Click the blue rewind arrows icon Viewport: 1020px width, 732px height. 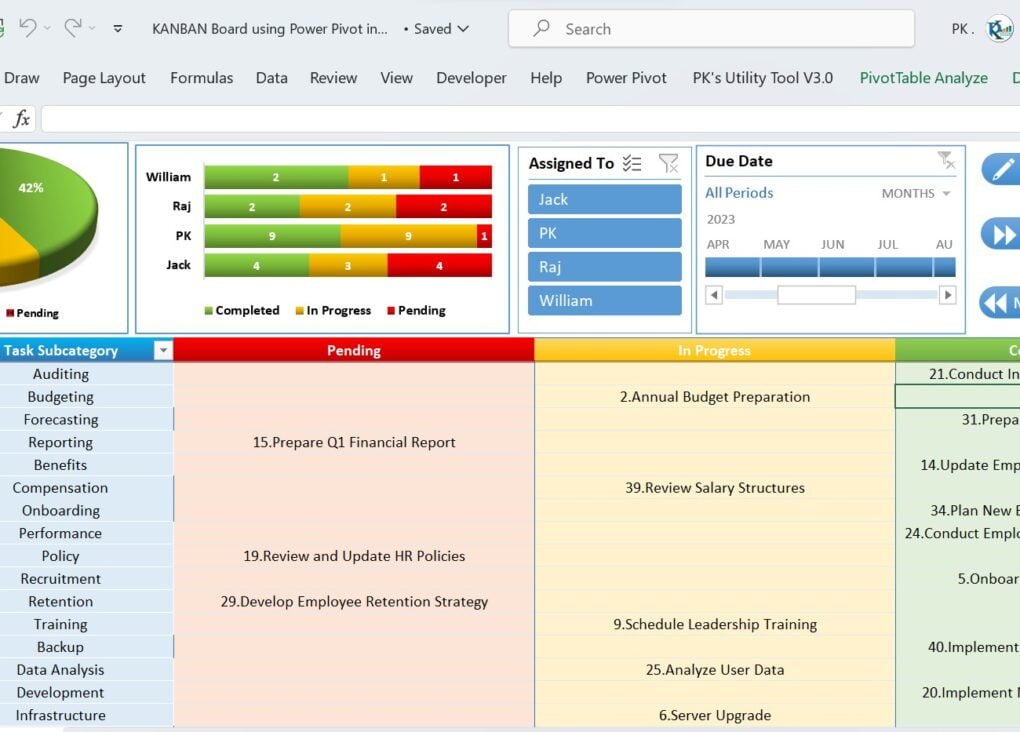point(1001,299)
